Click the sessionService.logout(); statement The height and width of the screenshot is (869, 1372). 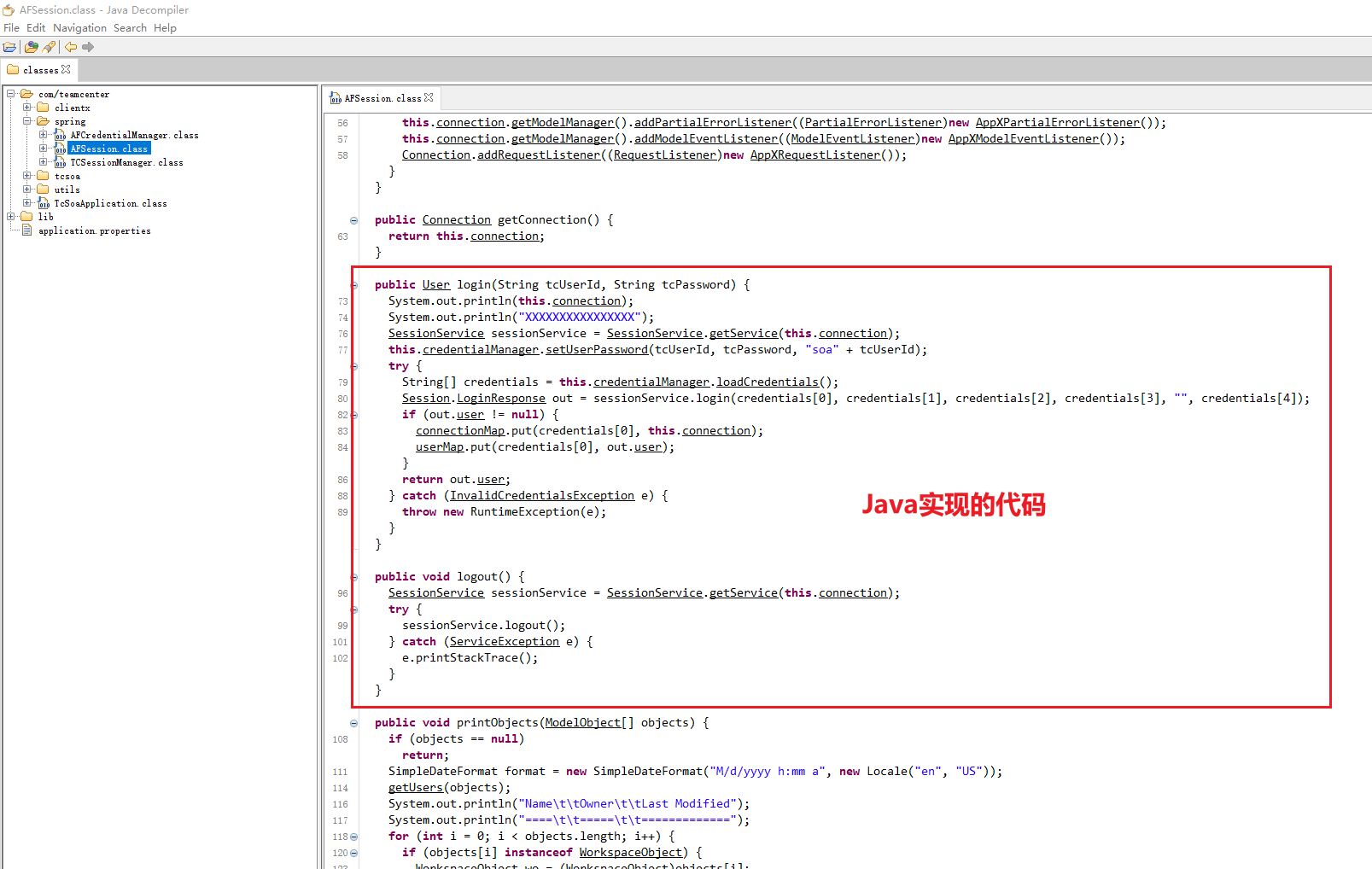coord(484,626)
